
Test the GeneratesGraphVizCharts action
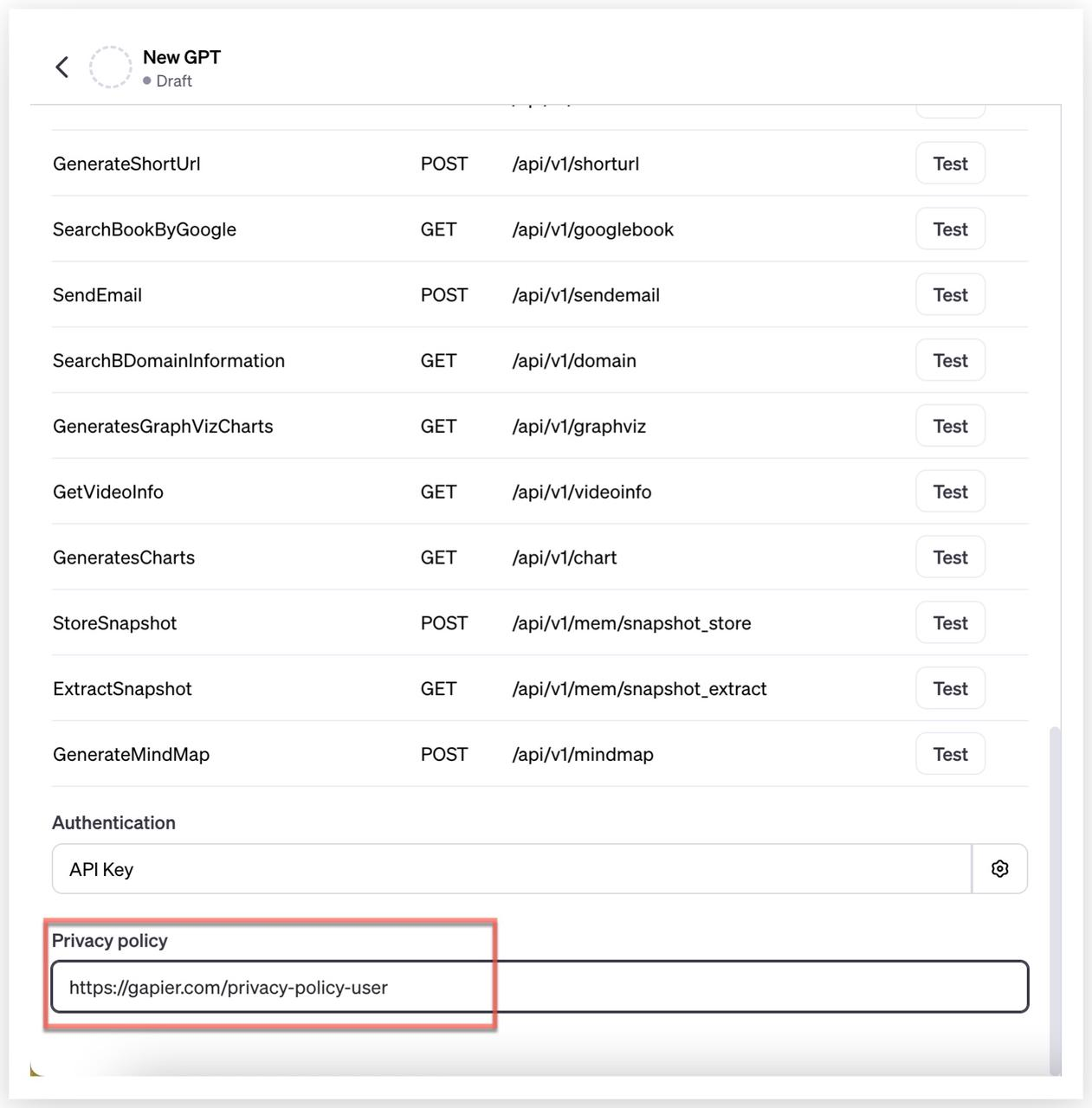950,426
